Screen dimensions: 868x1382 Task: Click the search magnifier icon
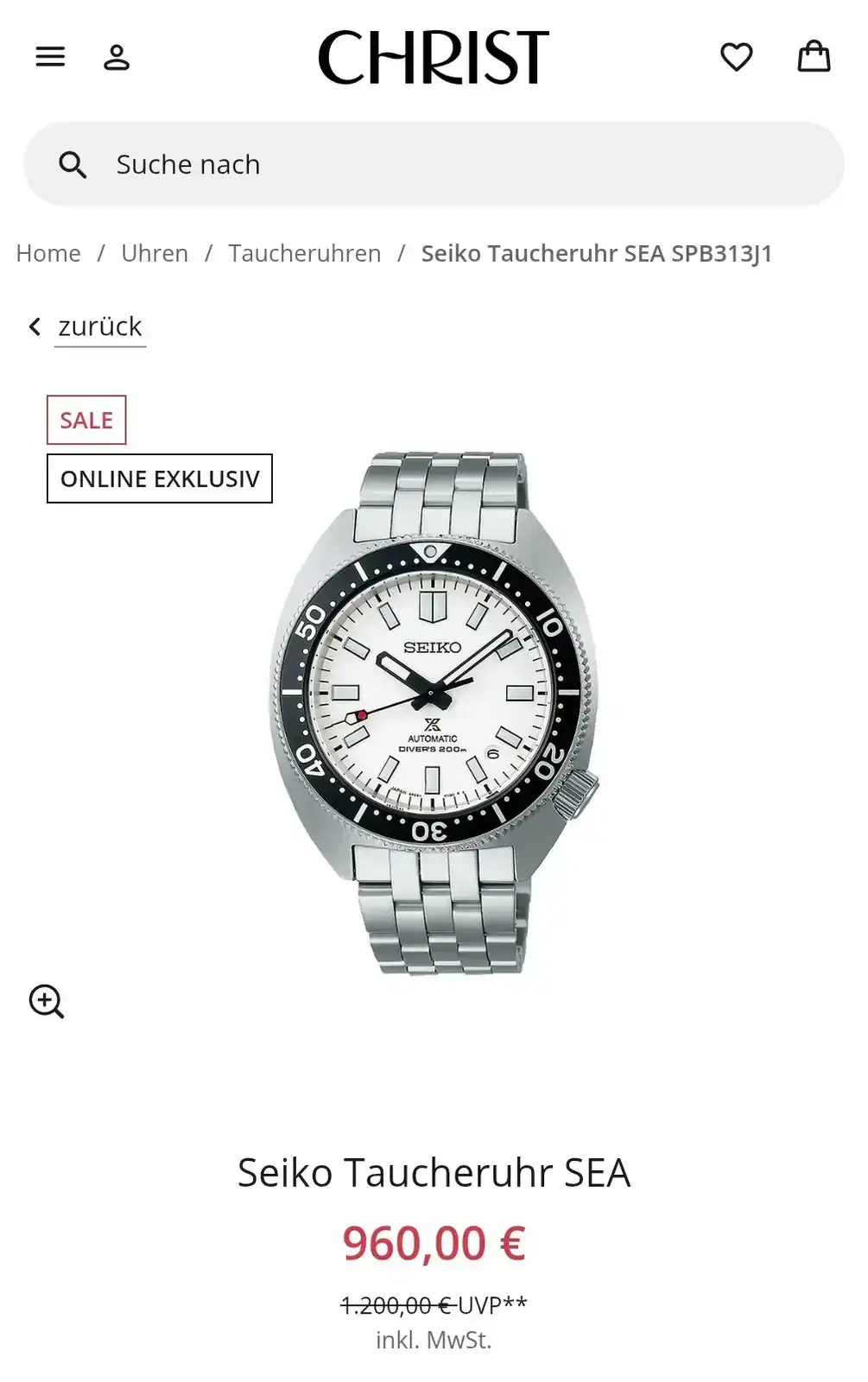click(73, 164)
